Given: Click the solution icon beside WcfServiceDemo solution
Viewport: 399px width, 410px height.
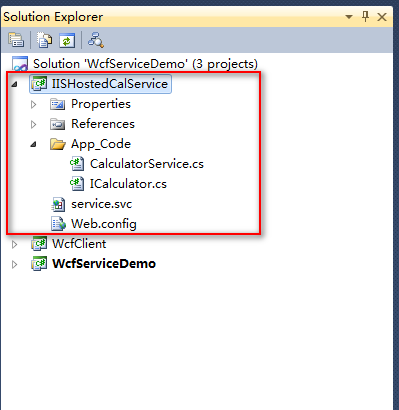Looking at the screenshot, I should pos(20,64).
